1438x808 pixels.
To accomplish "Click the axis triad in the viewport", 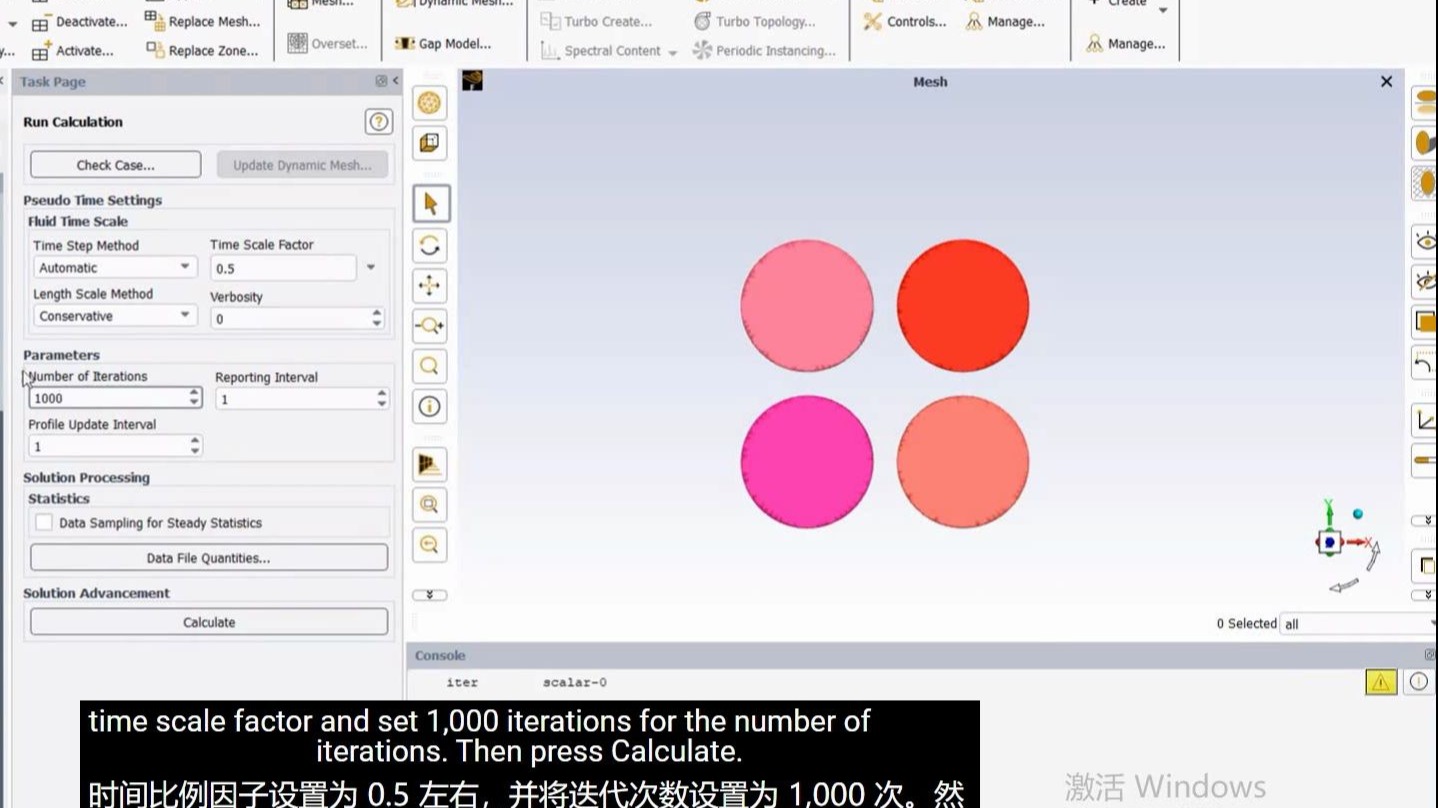I will pyautogui.click(x=1345, y=545).
